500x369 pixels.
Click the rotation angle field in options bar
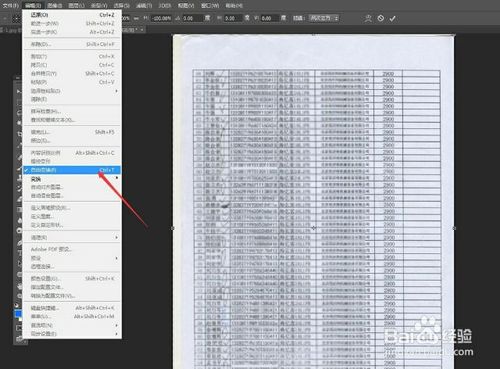point(192,18)
